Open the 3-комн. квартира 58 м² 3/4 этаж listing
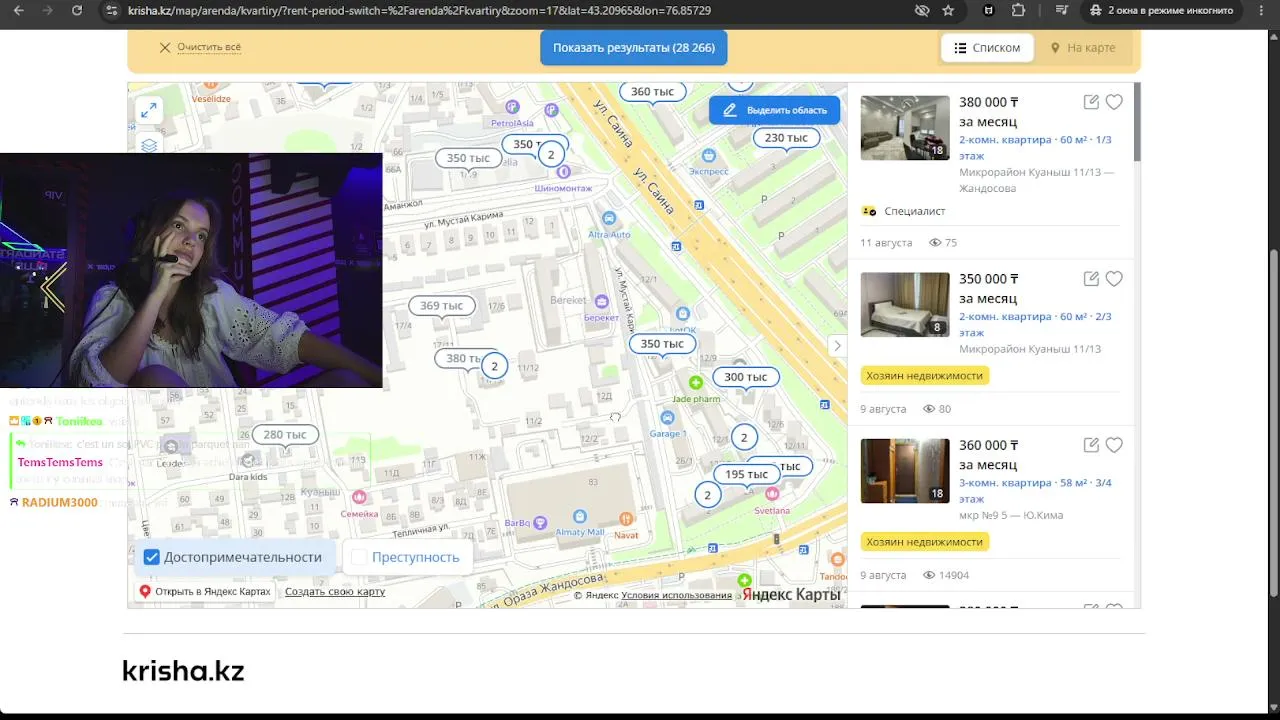Screen dimensions: 1280x720 point(1035,491)
